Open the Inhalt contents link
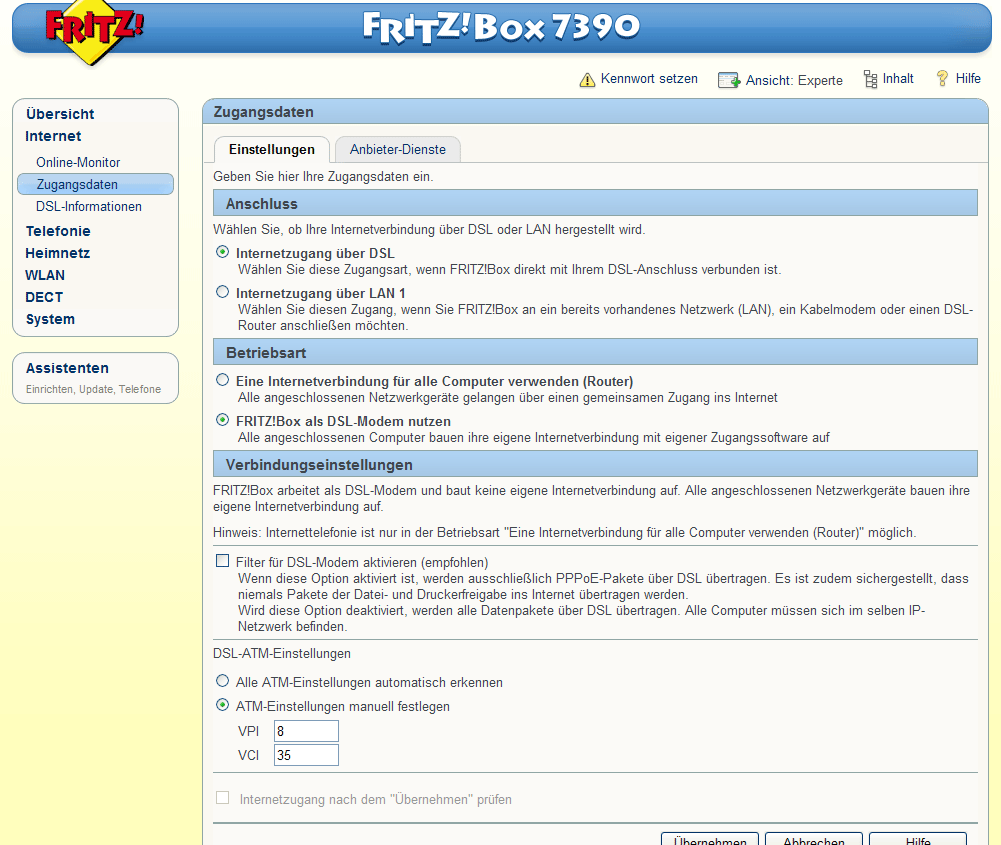This screenshot has width=1001, height=845. coord(898,79)
